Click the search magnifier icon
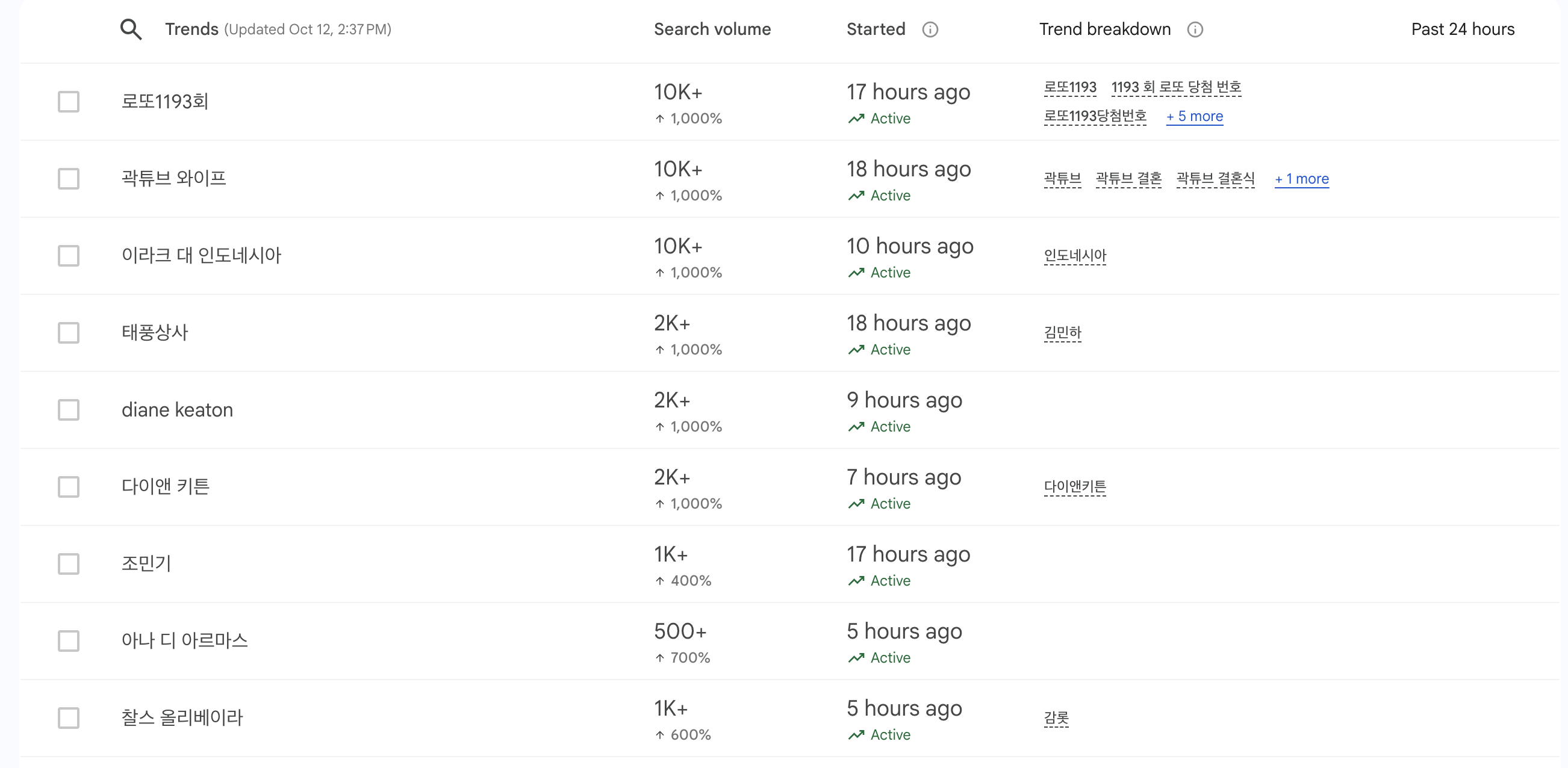The height and width of the screenshot is (768, 1568). click(131, 29)
